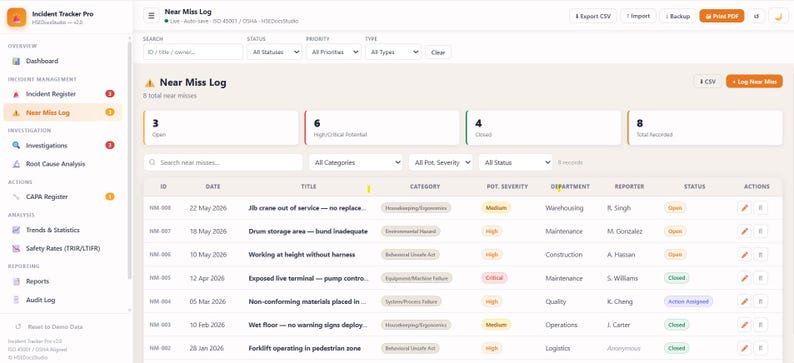The width and height of the screenshot is (794, 363).
Task: Click the Trends & Statistics icon
Action: tap(16, 230)
